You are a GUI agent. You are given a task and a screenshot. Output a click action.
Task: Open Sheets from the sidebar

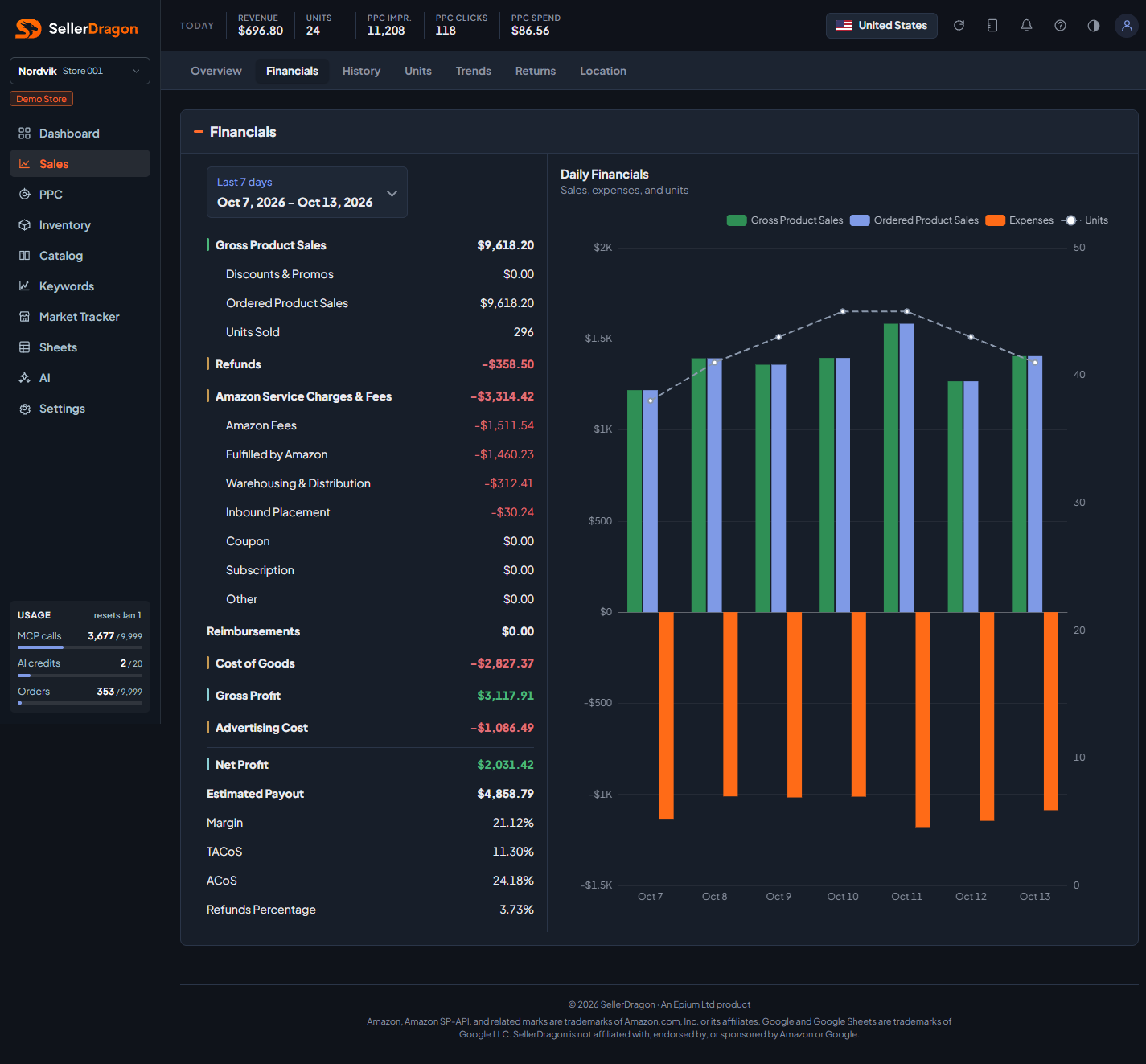(80, 347)
